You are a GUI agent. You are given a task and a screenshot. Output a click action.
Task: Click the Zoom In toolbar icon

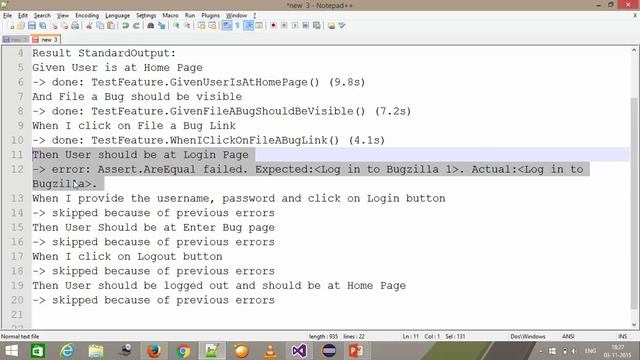(176, 26)
